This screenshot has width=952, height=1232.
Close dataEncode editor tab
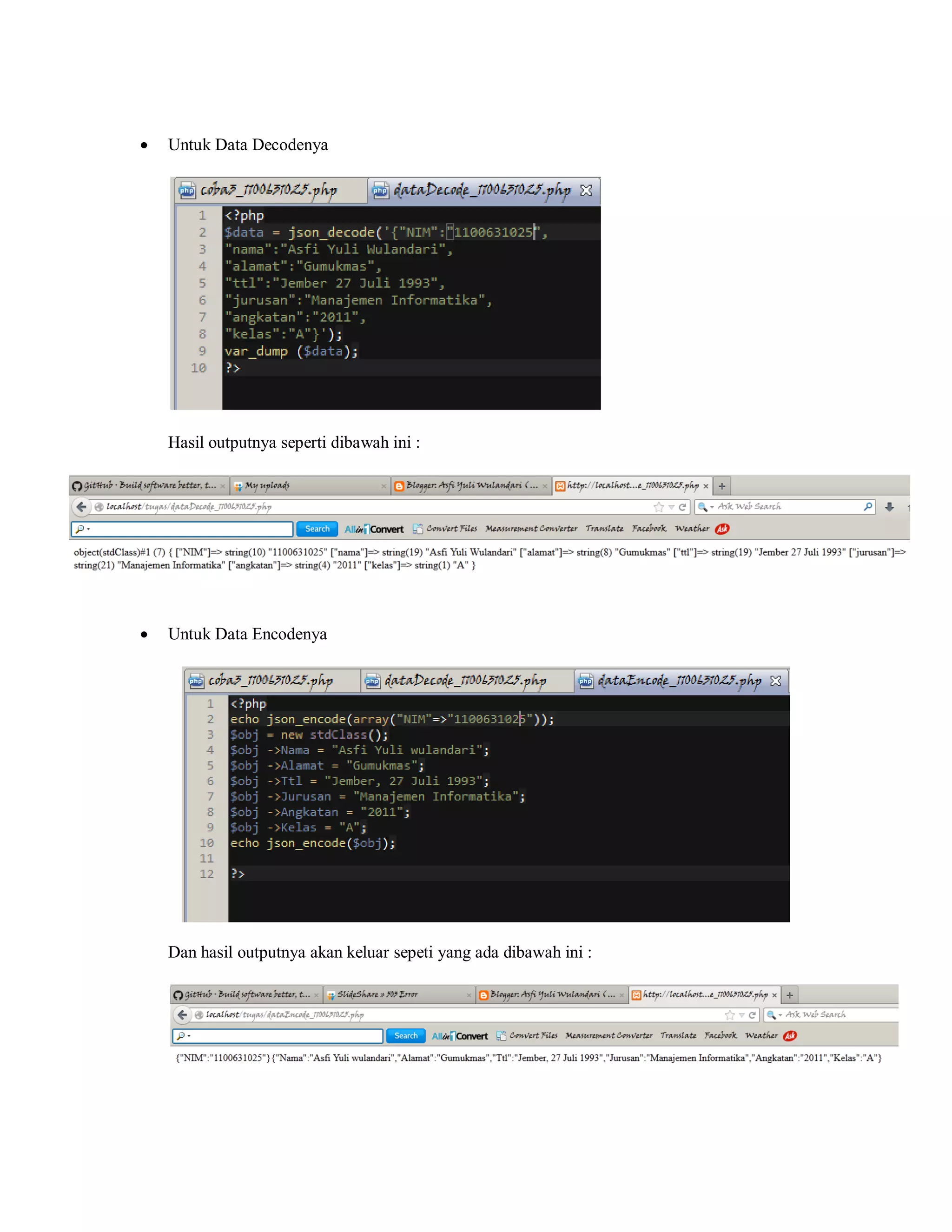pos(775,681)
